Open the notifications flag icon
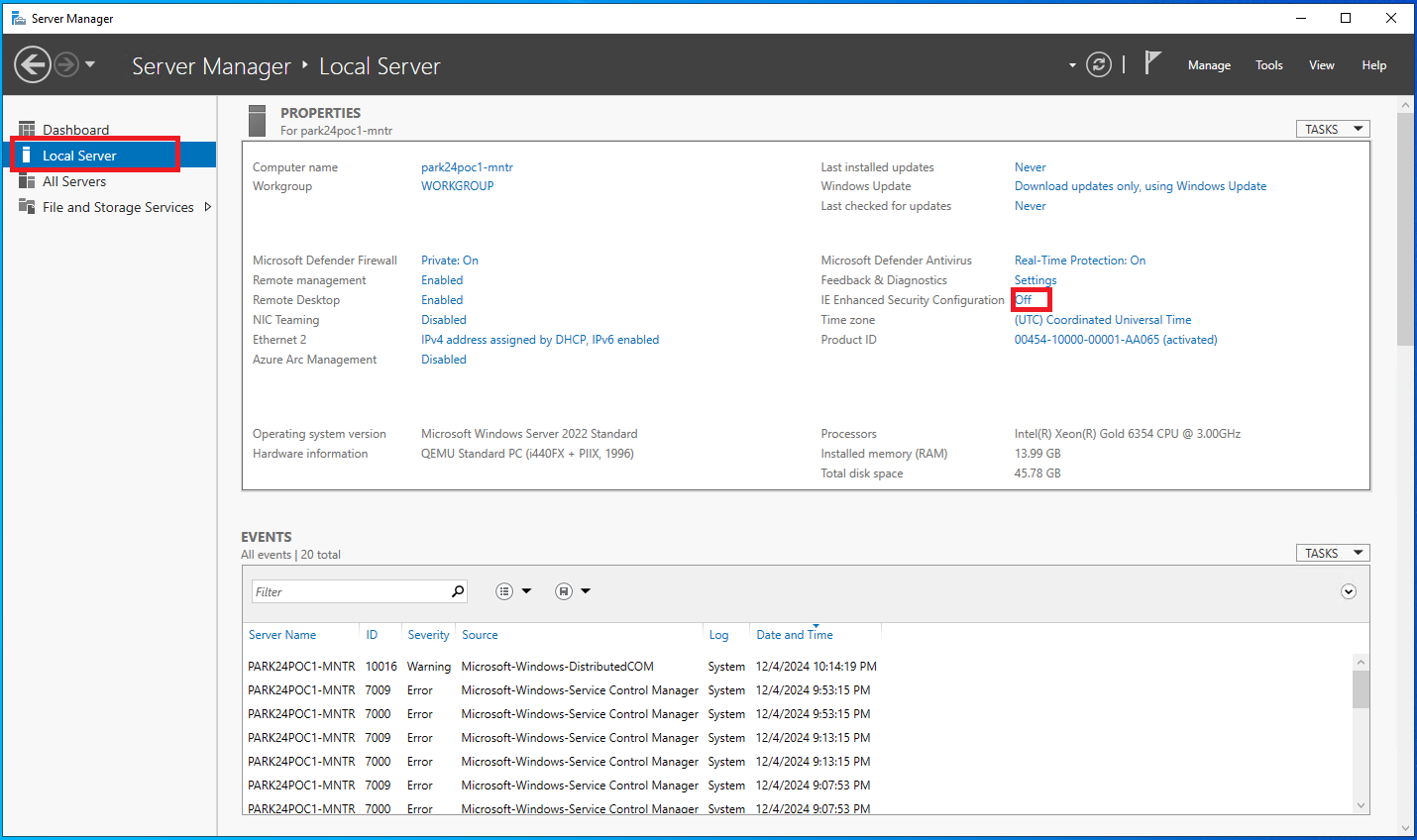This screenshot has width=1417, height=840. [1151, 63]
